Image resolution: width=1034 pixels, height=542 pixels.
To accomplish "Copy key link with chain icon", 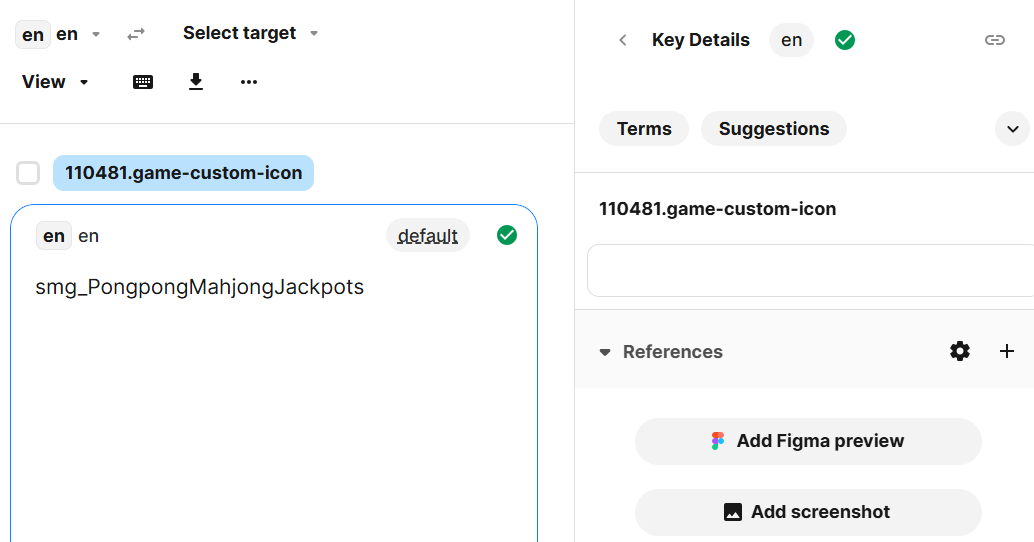I will click(x=994, y=40).
